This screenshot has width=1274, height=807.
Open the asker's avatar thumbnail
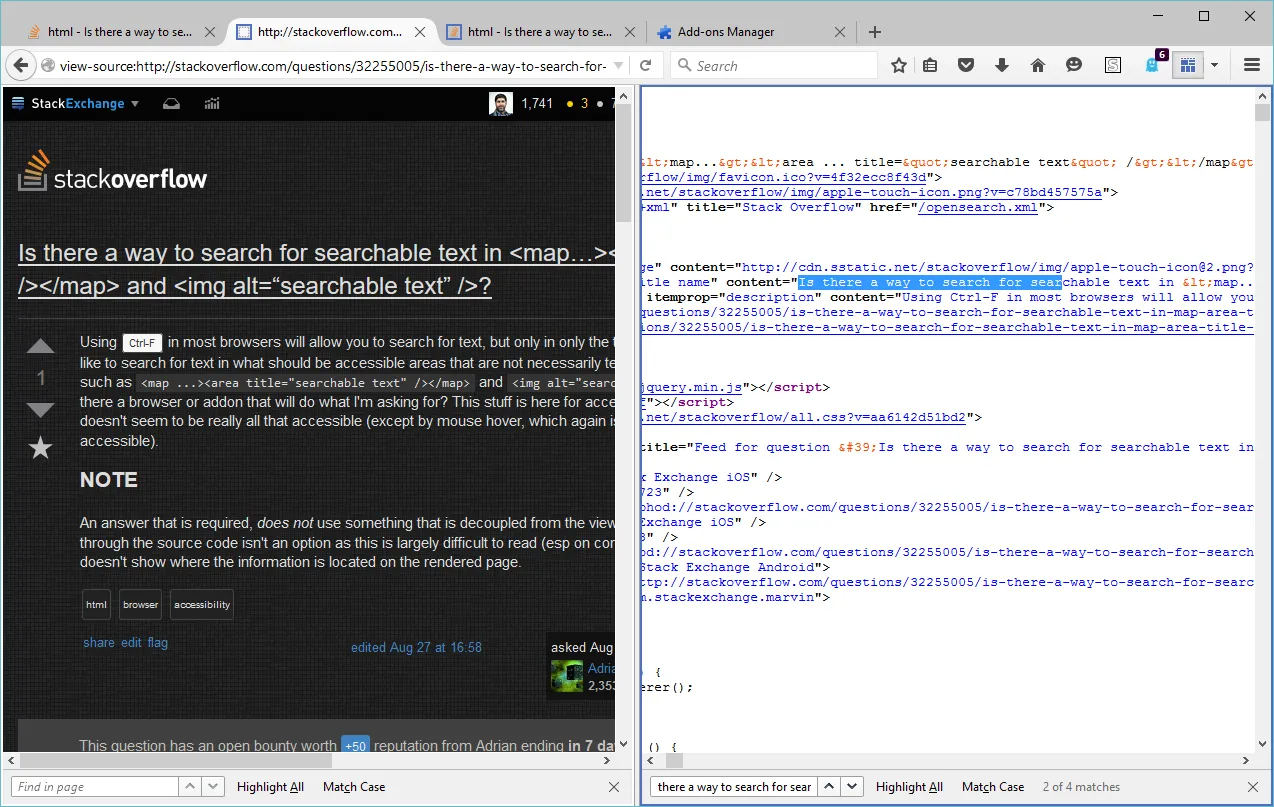(x=567, y=676)
